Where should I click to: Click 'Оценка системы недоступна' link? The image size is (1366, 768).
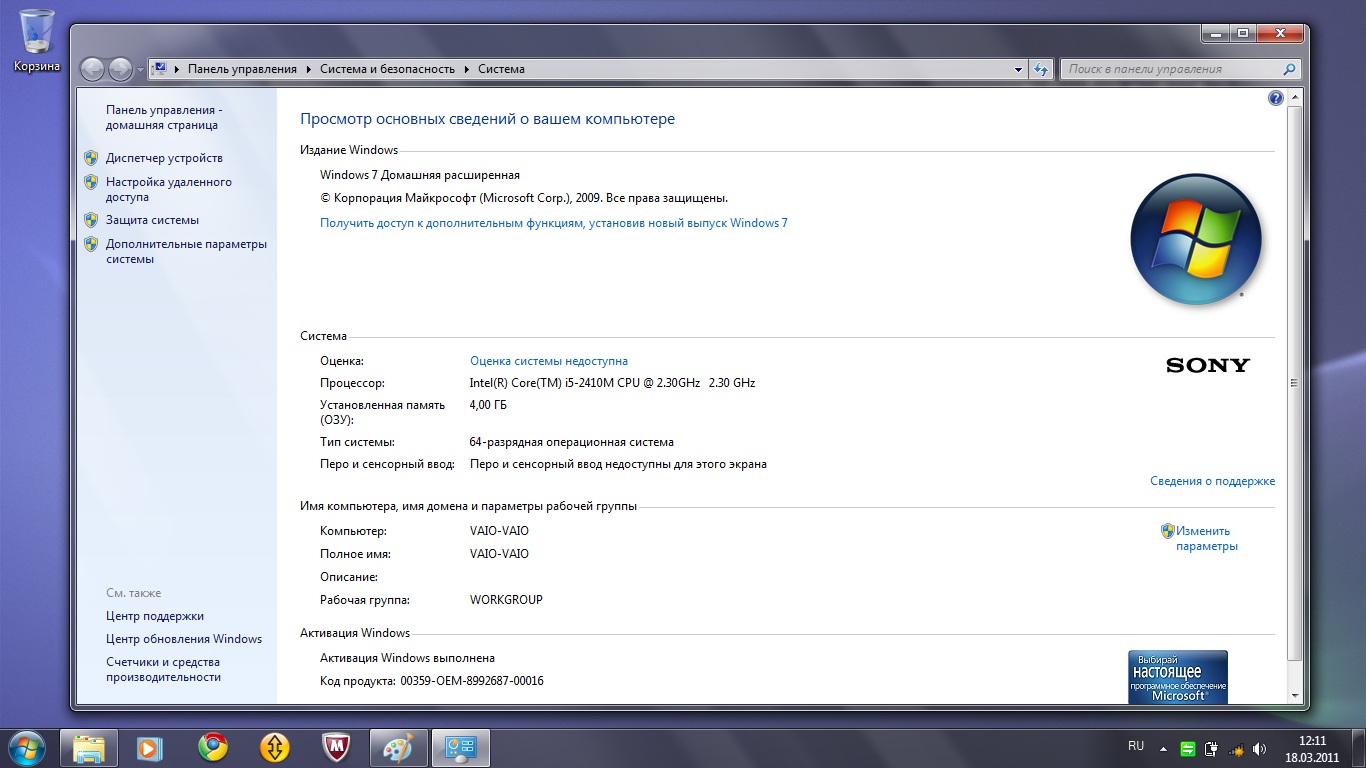click(549, 361)
